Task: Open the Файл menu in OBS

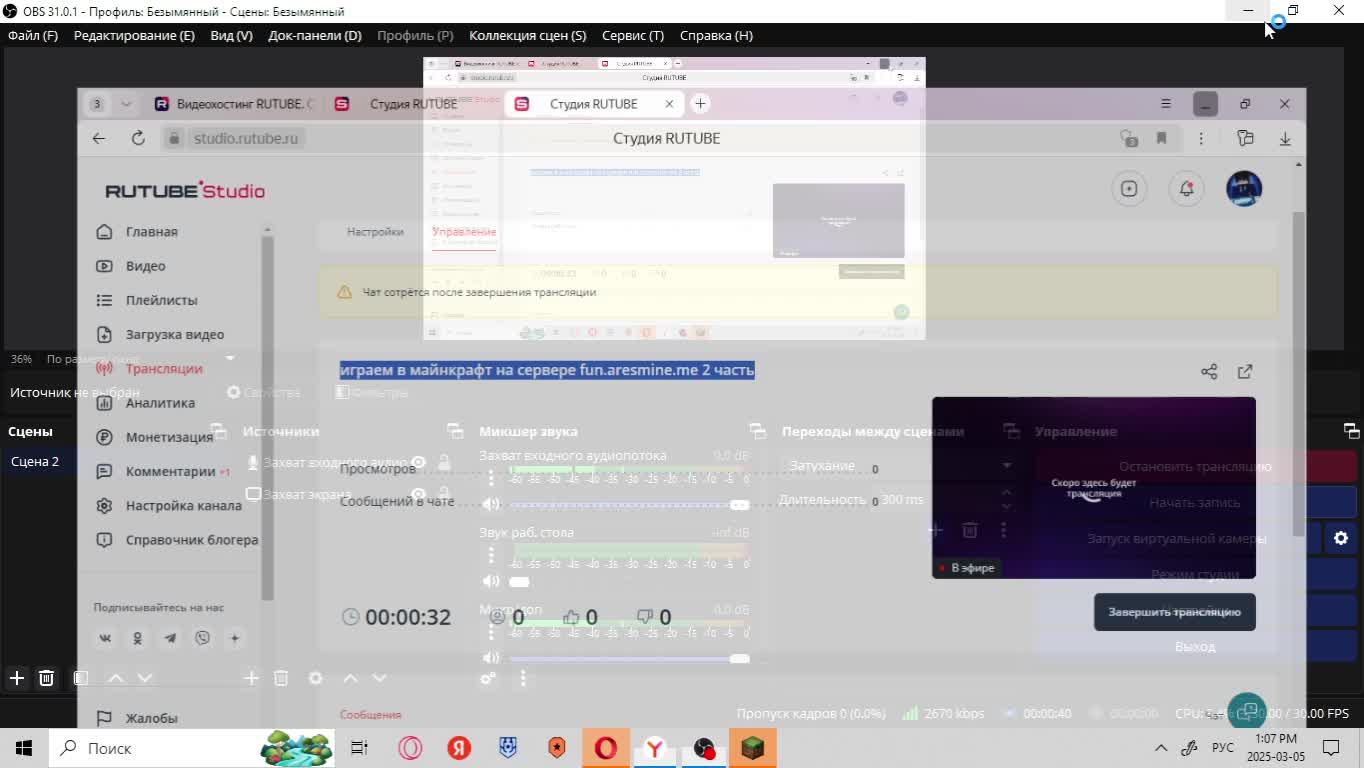Action: 33,35
